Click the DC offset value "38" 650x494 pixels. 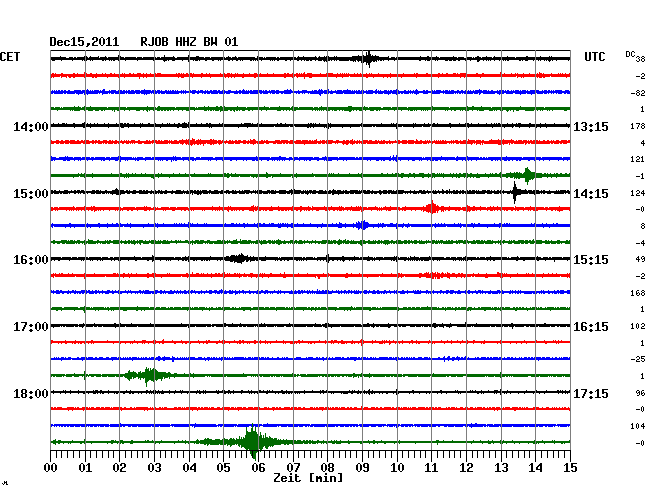point(640,59)
